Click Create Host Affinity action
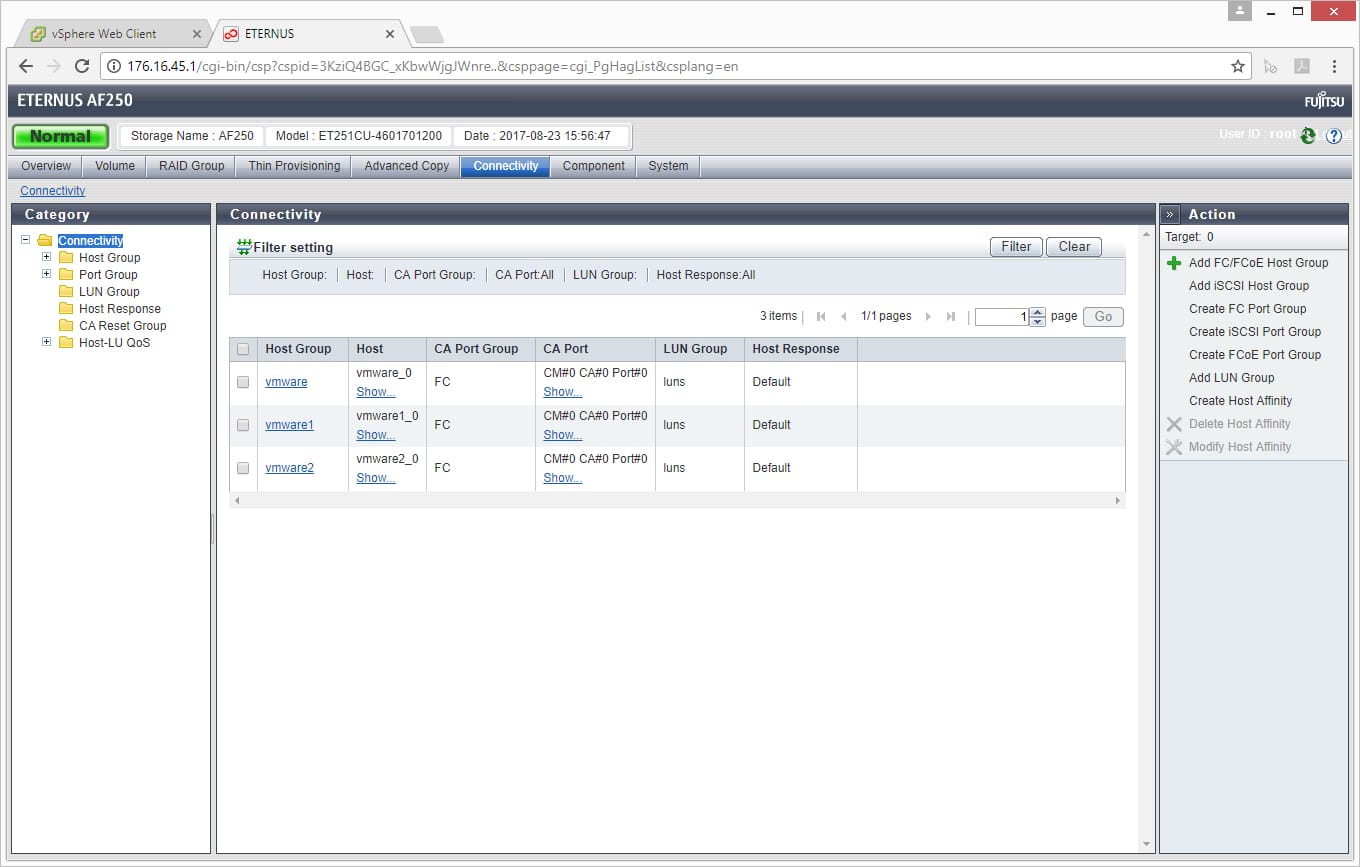This screenshot has height=867, width=1360. pyautogui.click(x=1240, y=401)
